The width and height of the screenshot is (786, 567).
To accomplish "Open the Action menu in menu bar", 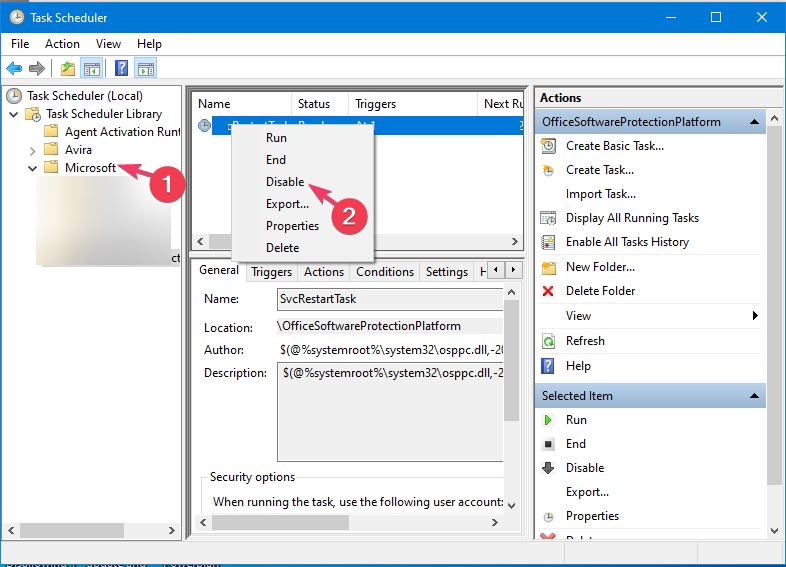I will 62,44.
